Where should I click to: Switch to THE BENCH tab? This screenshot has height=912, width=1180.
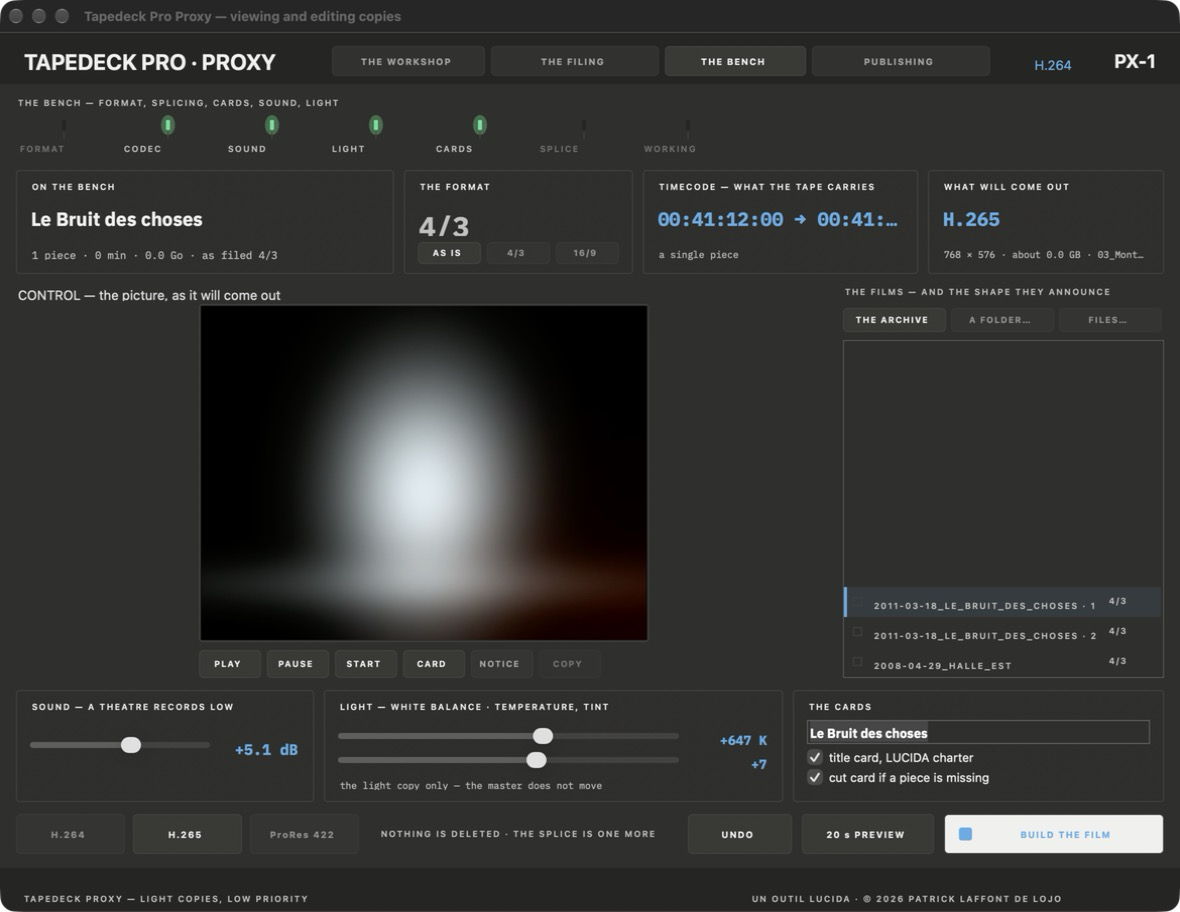(734, 62)
